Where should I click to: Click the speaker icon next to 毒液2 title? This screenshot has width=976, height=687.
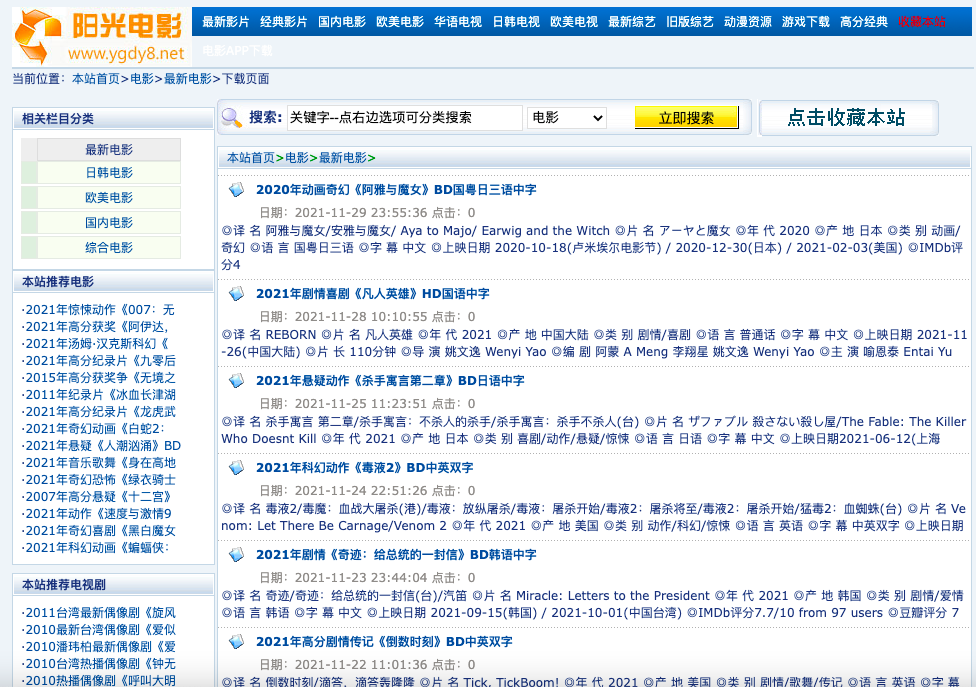[x=236, y=467]
